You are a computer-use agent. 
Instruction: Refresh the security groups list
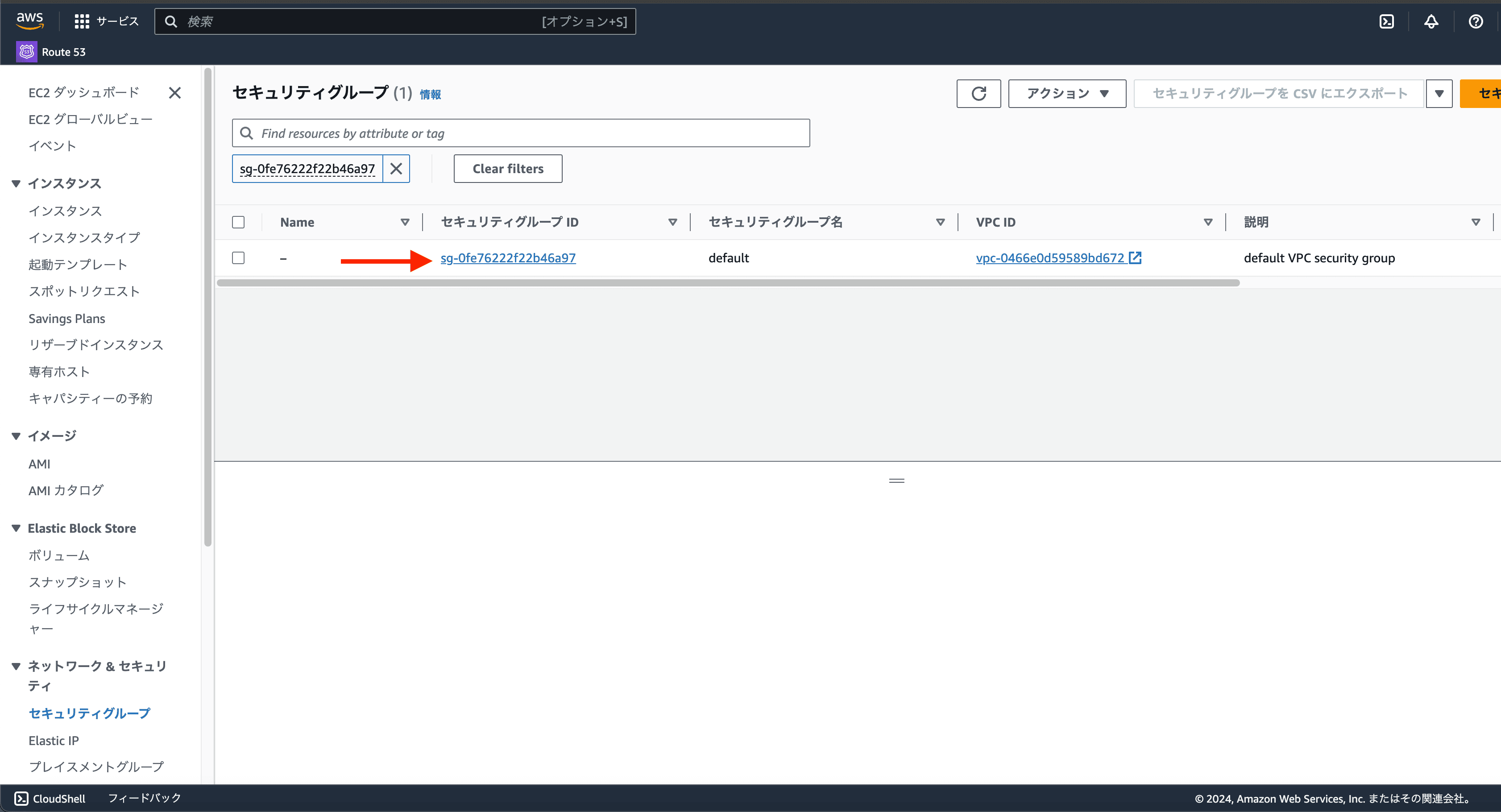coord(979,93)
